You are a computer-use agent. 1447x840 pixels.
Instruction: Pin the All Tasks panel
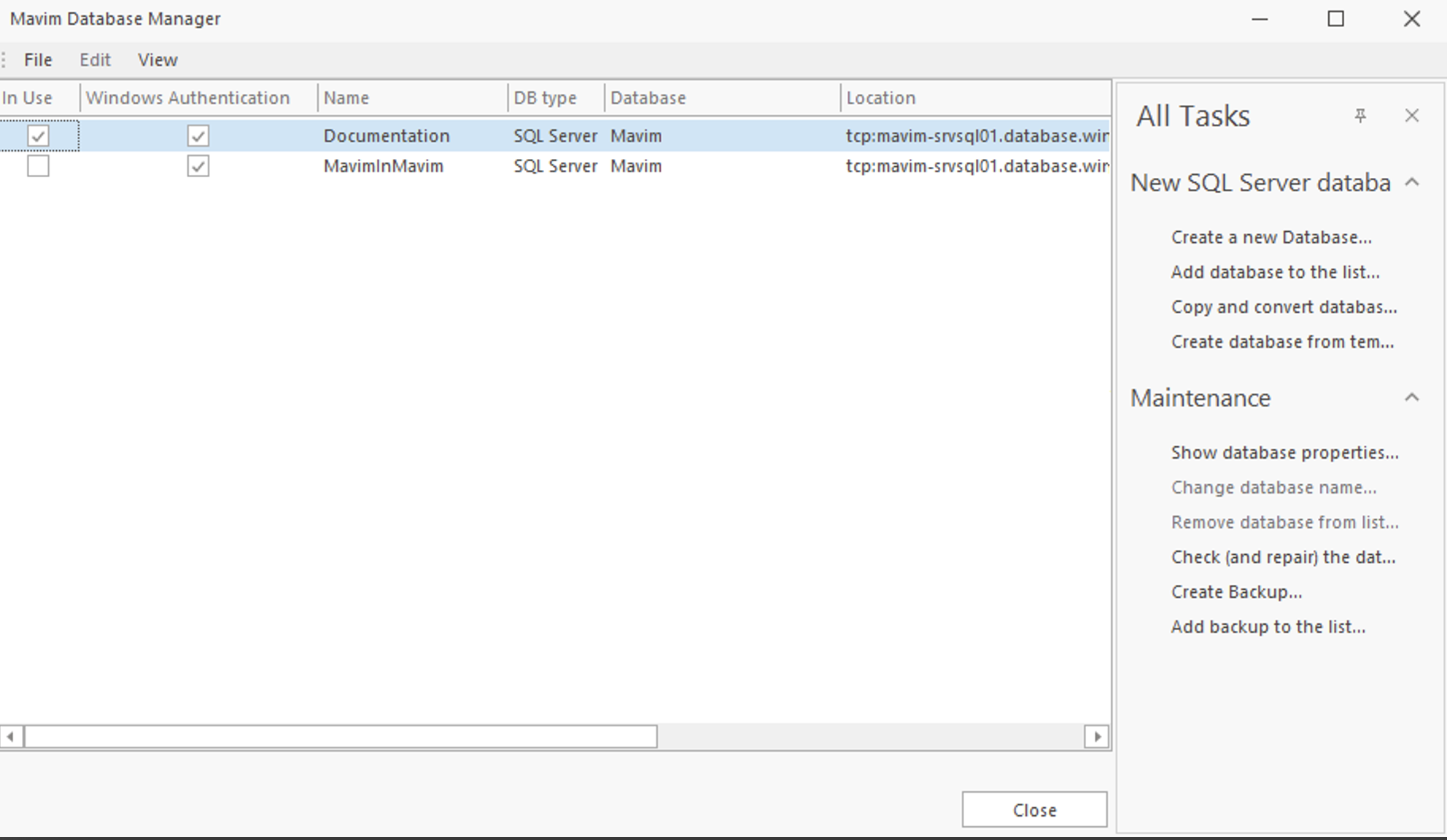pyautogui.click(x=1360, y=116)
